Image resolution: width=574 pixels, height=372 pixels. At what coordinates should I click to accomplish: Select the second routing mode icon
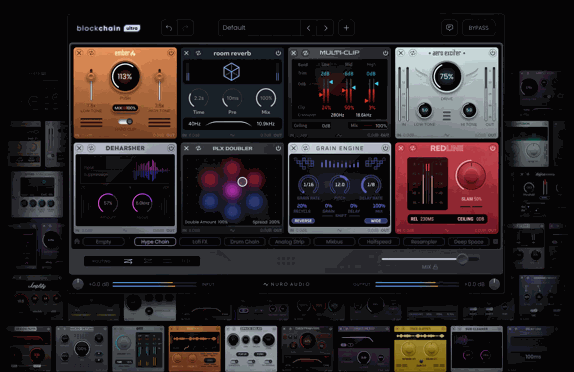[148, 261]
